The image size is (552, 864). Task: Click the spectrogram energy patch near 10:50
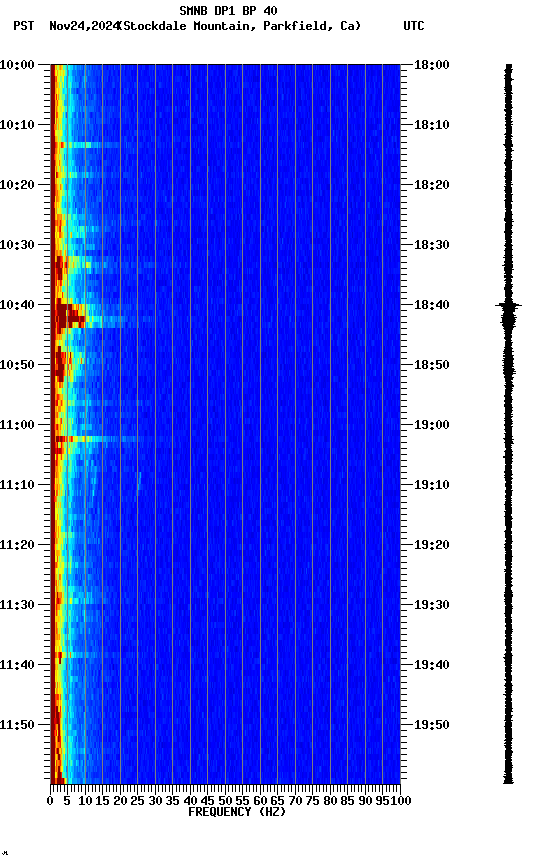tap(62, 364)
